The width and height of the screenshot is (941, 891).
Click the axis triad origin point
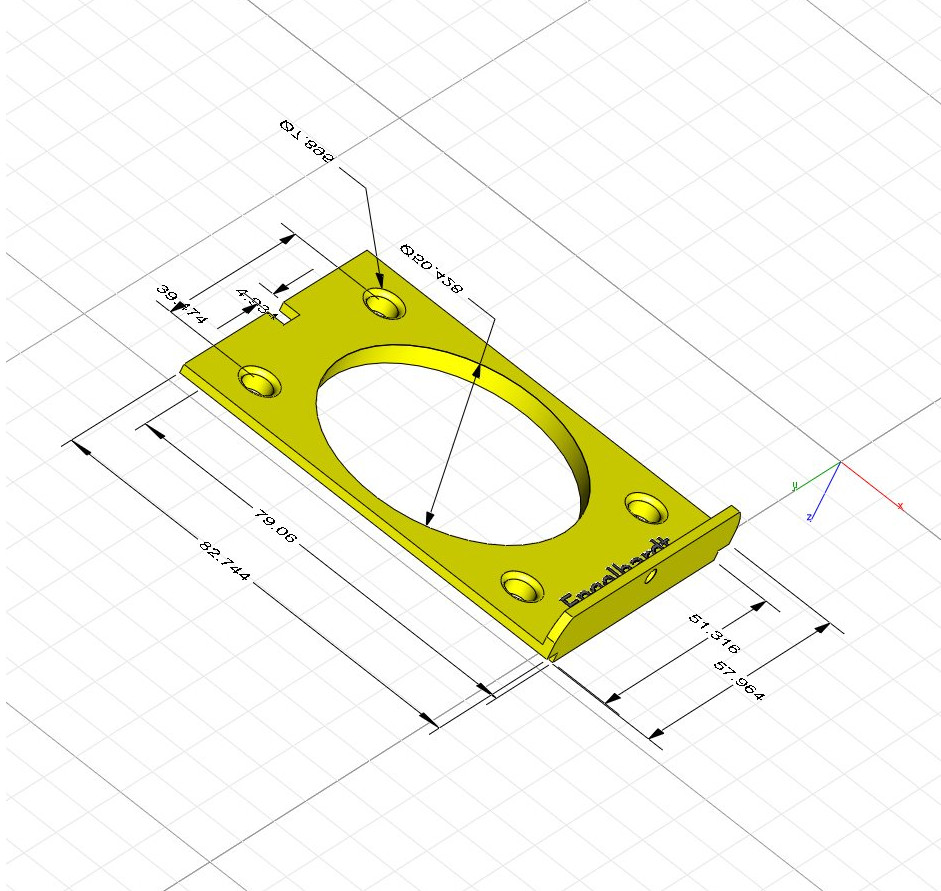(840, 462)
